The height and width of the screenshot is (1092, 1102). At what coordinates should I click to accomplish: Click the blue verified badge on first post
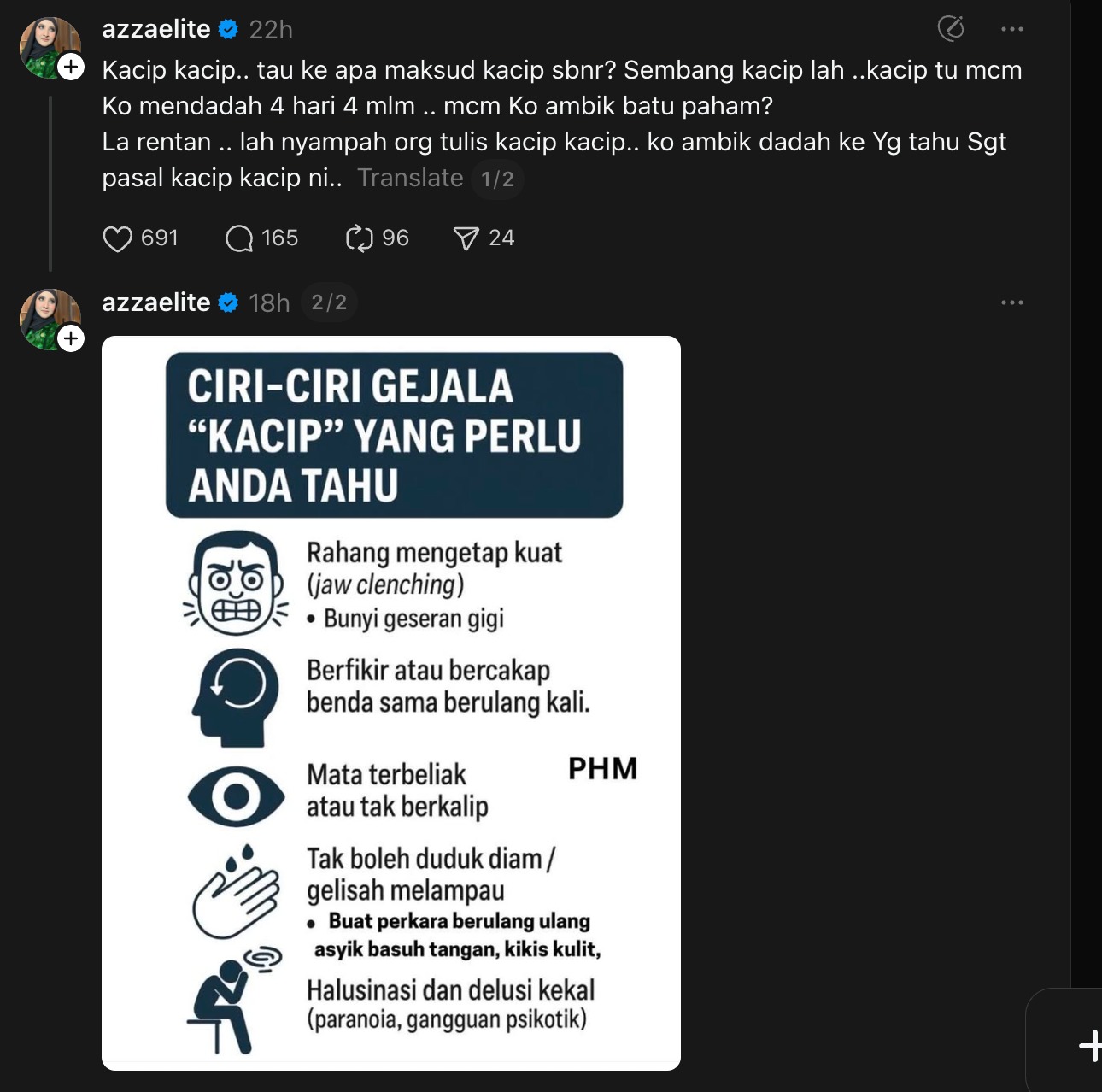click(228, 30)
